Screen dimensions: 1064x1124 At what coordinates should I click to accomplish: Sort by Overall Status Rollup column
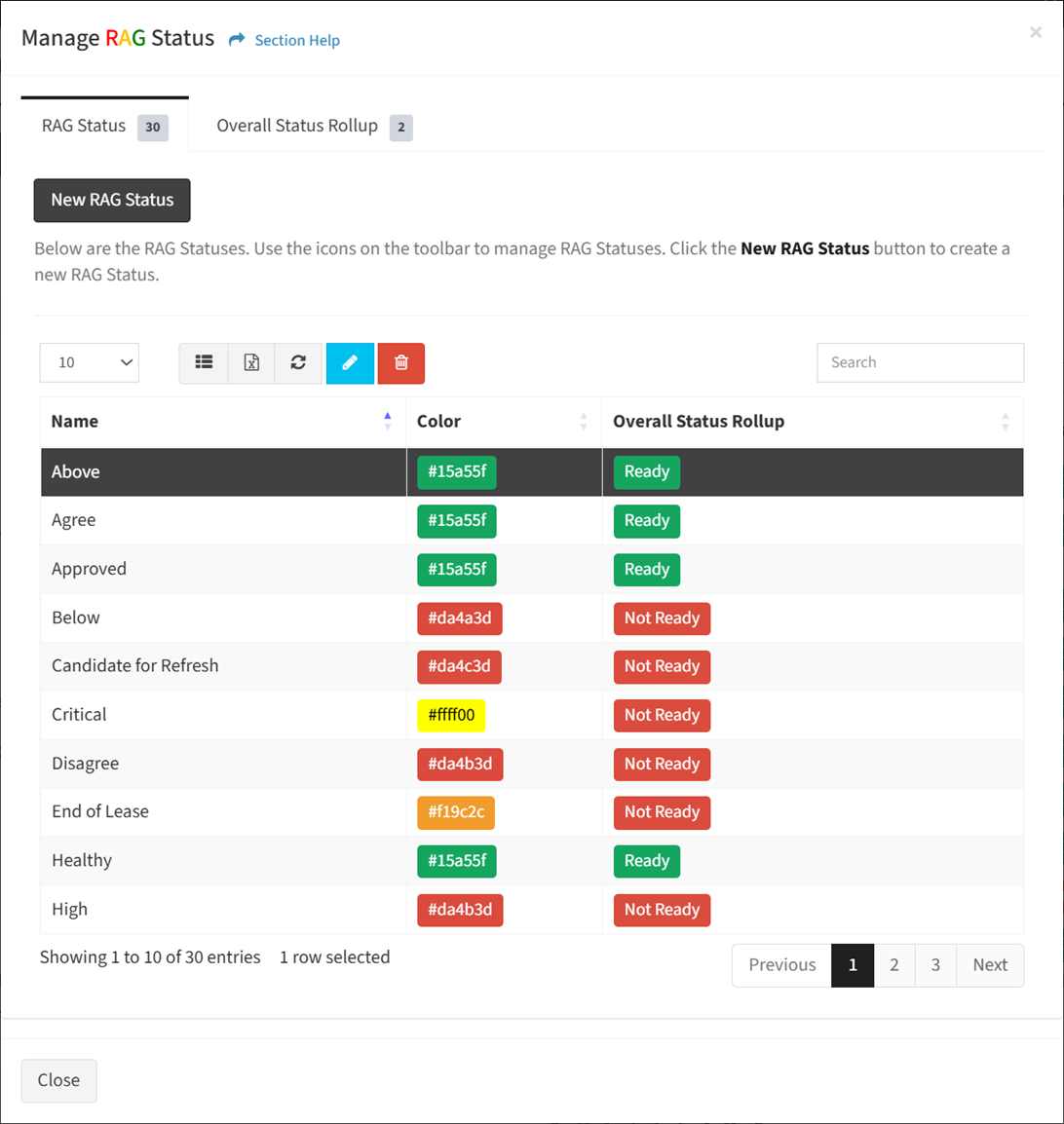(x=1006, y=421)
